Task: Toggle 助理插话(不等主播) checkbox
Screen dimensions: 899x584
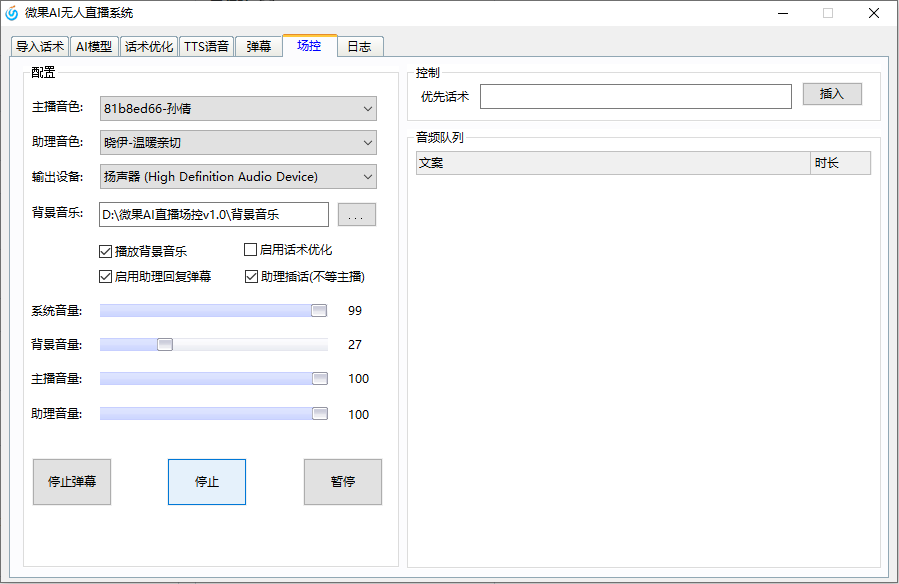Action: (x=251, y=277)
